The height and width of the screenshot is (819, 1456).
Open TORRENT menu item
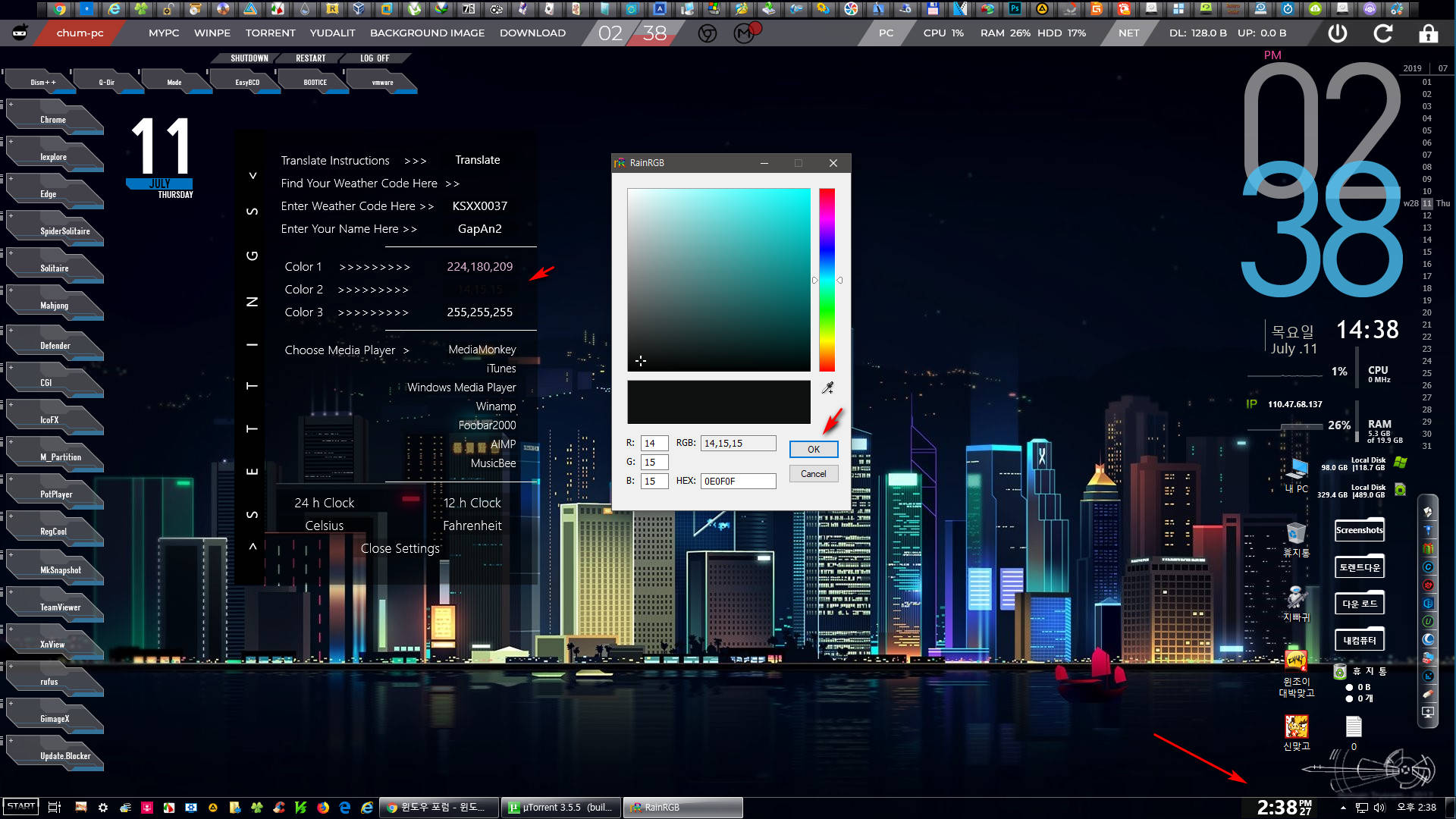(x=270, y=33)
